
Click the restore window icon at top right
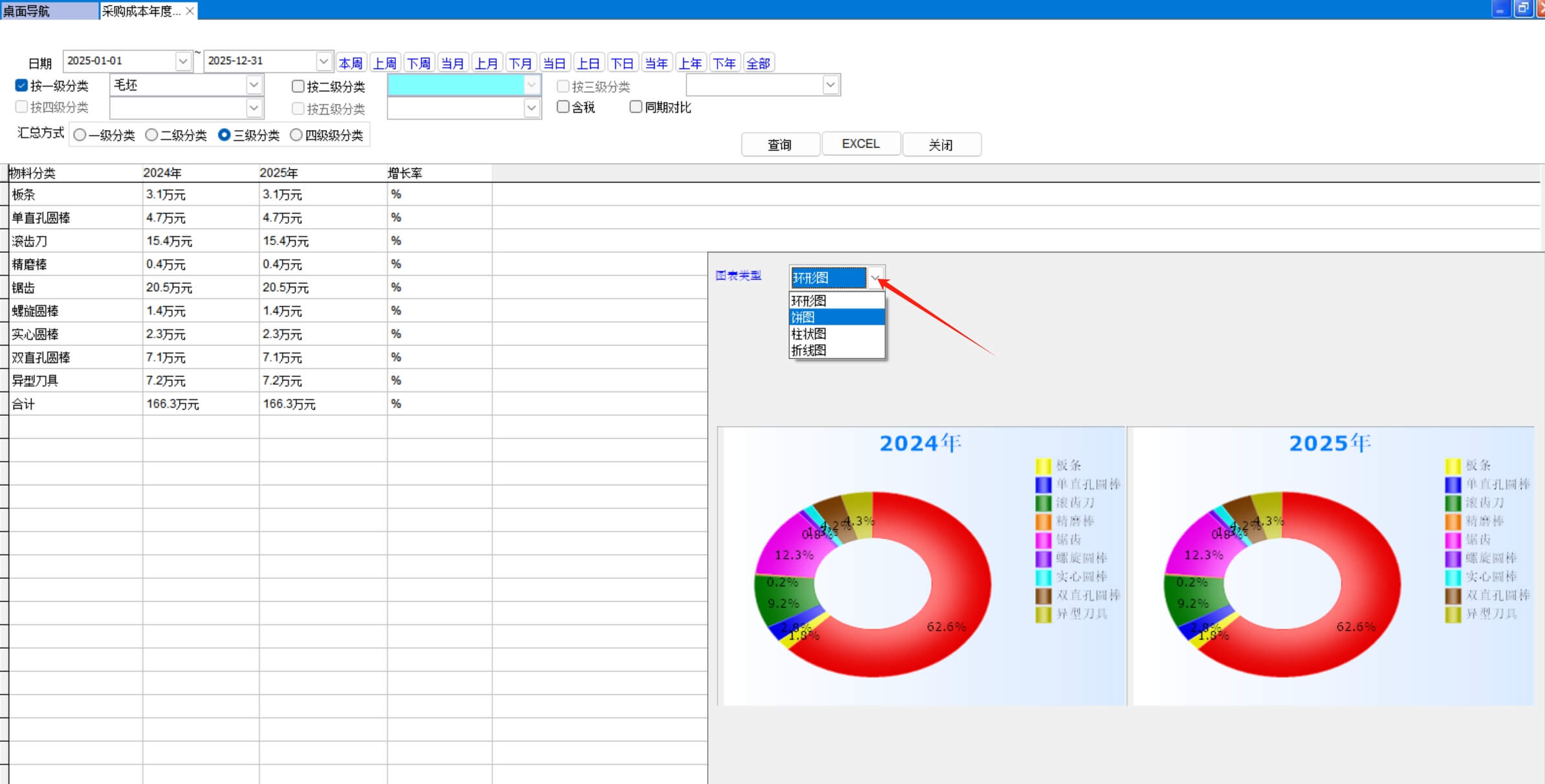[1523, 8]
